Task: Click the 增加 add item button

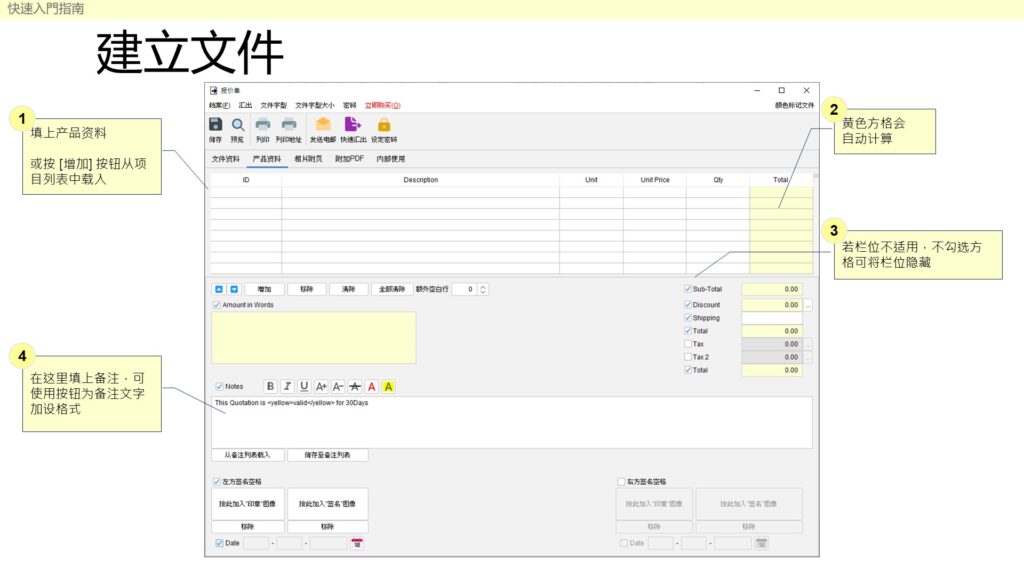Action: 264,289
